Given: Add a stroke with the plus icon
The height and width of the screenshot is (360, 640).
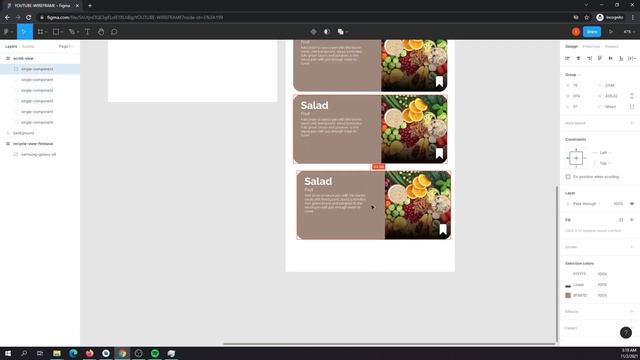Looking at the screenshot, I should point(632,247).
